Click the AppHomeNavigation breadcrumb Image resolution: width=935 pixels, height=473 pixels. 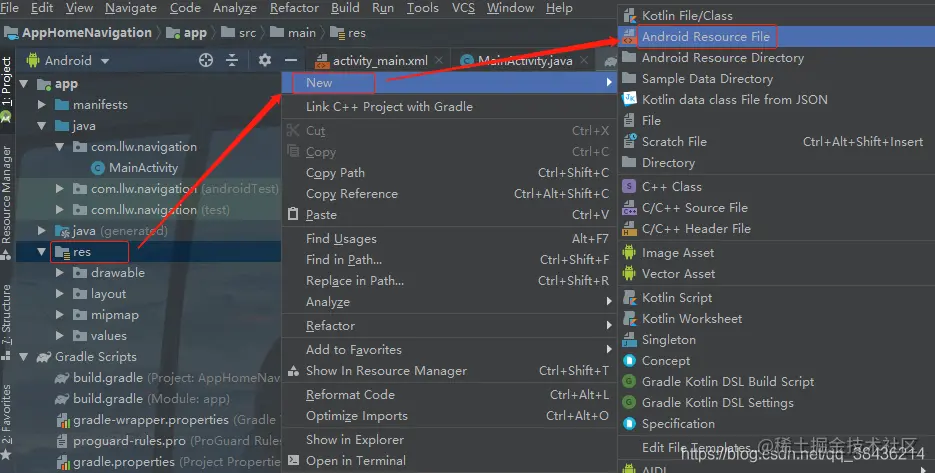pos(78,33)
